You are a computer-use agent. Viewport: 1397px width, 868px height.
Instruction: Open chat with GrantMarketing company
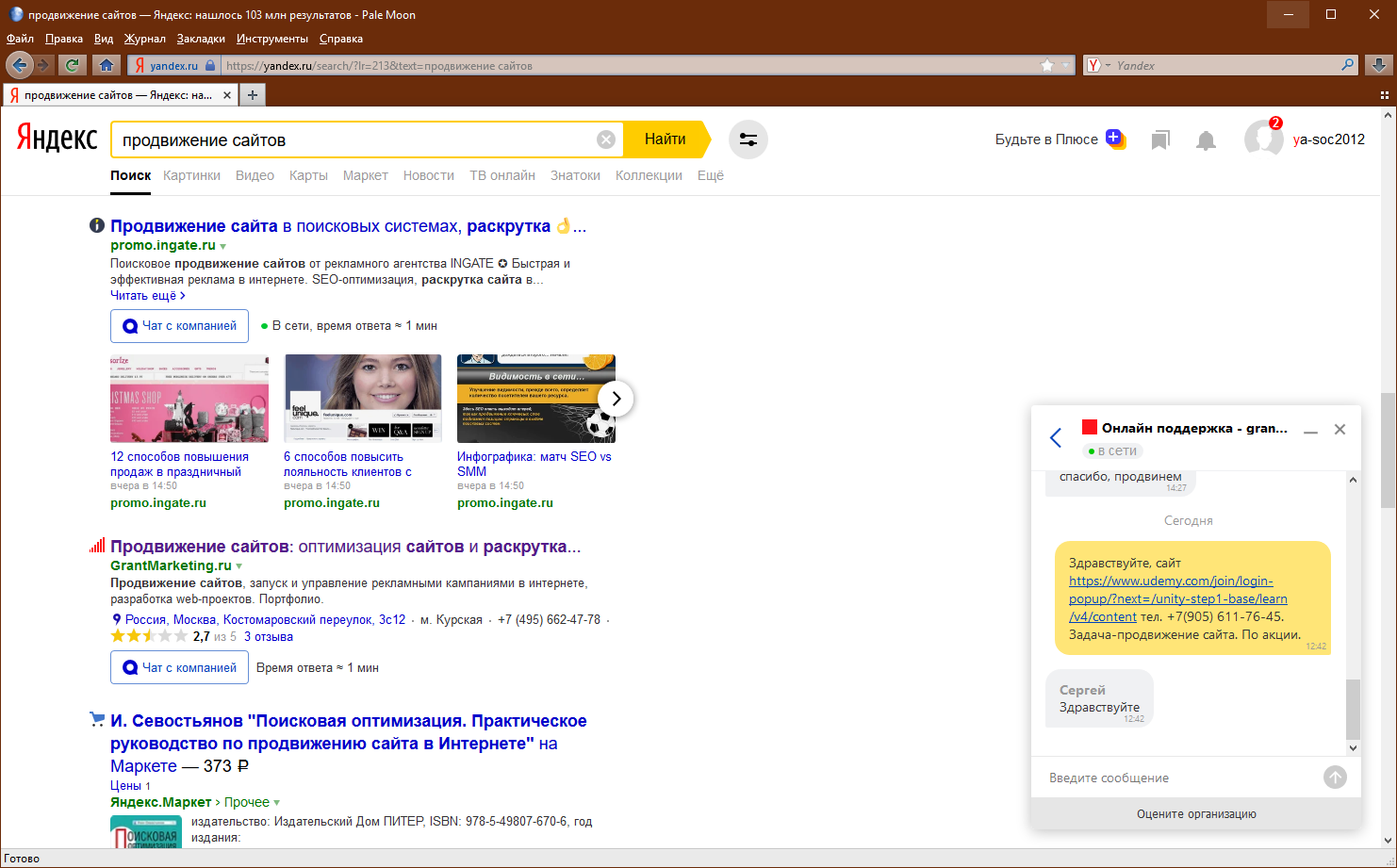point(180,667)
